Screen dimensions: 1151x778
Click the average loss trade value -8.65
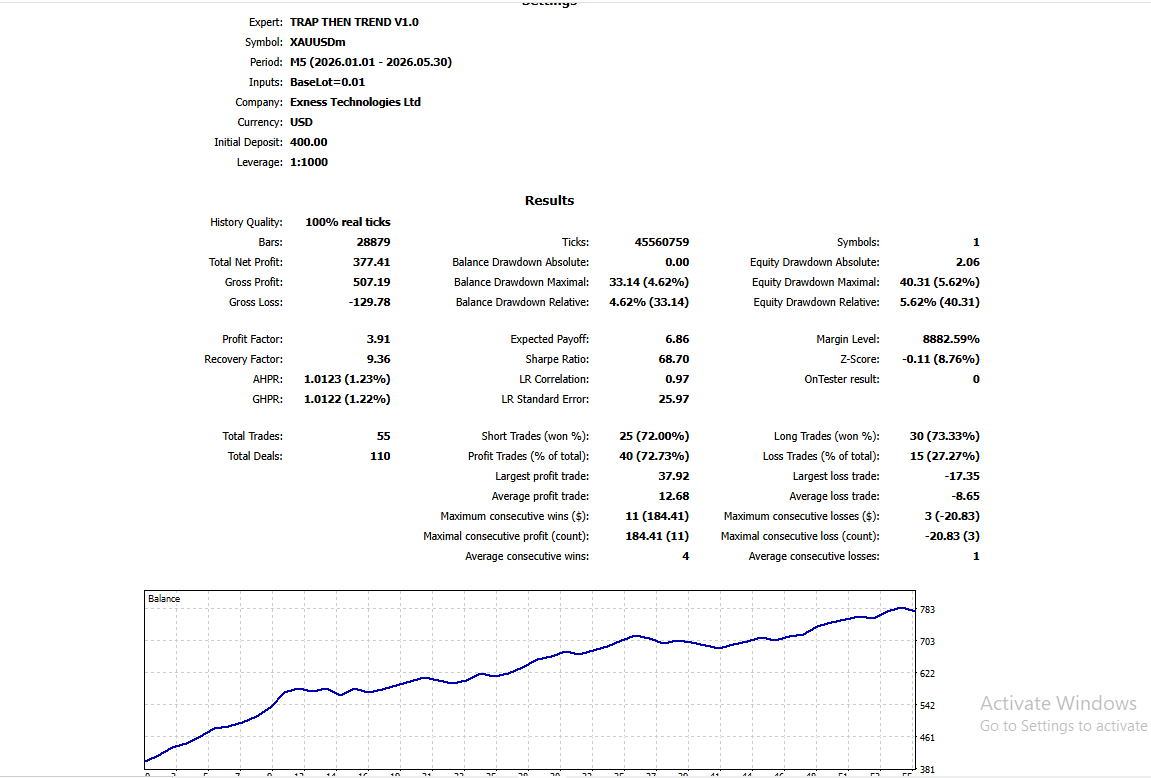point(966,496)
